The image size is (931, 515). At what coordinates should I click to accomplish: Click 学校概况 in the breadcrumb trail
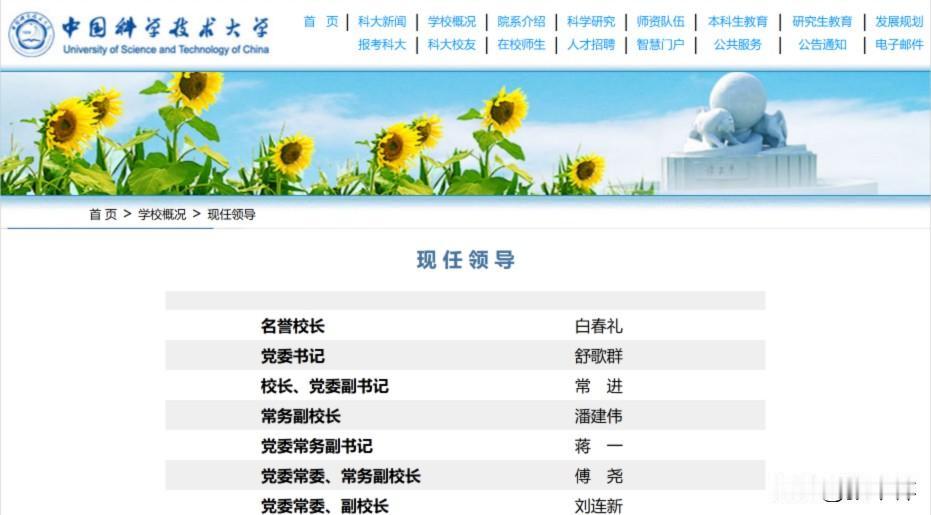(162, 214)
